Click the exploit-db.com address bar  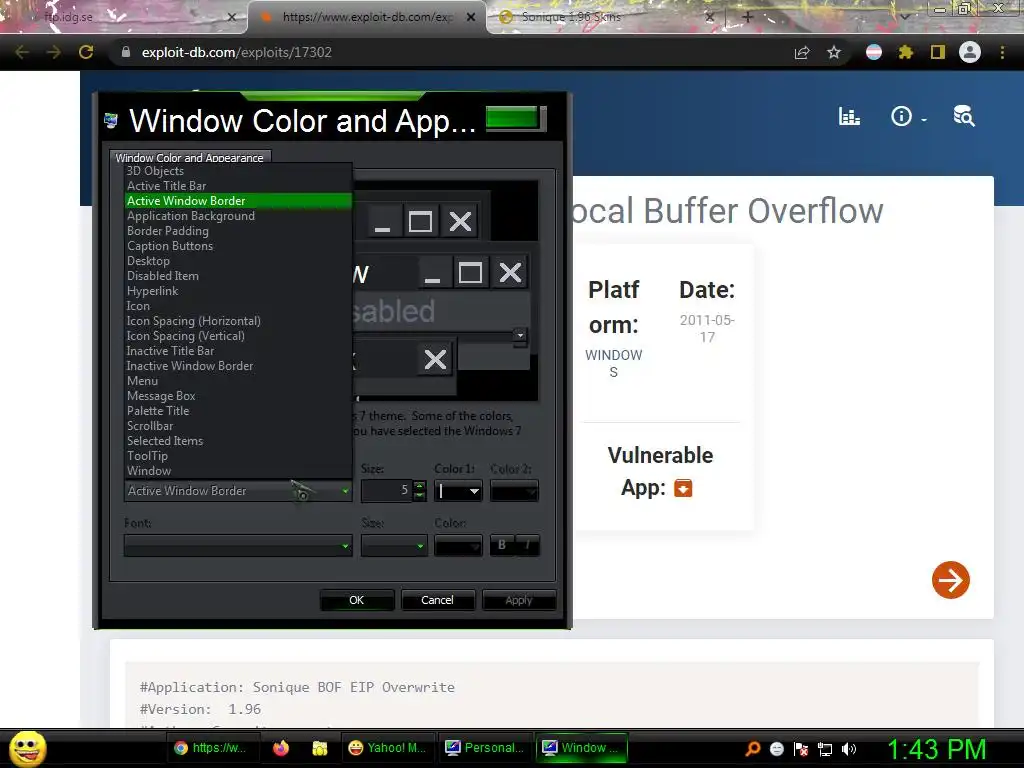[451, 52]
